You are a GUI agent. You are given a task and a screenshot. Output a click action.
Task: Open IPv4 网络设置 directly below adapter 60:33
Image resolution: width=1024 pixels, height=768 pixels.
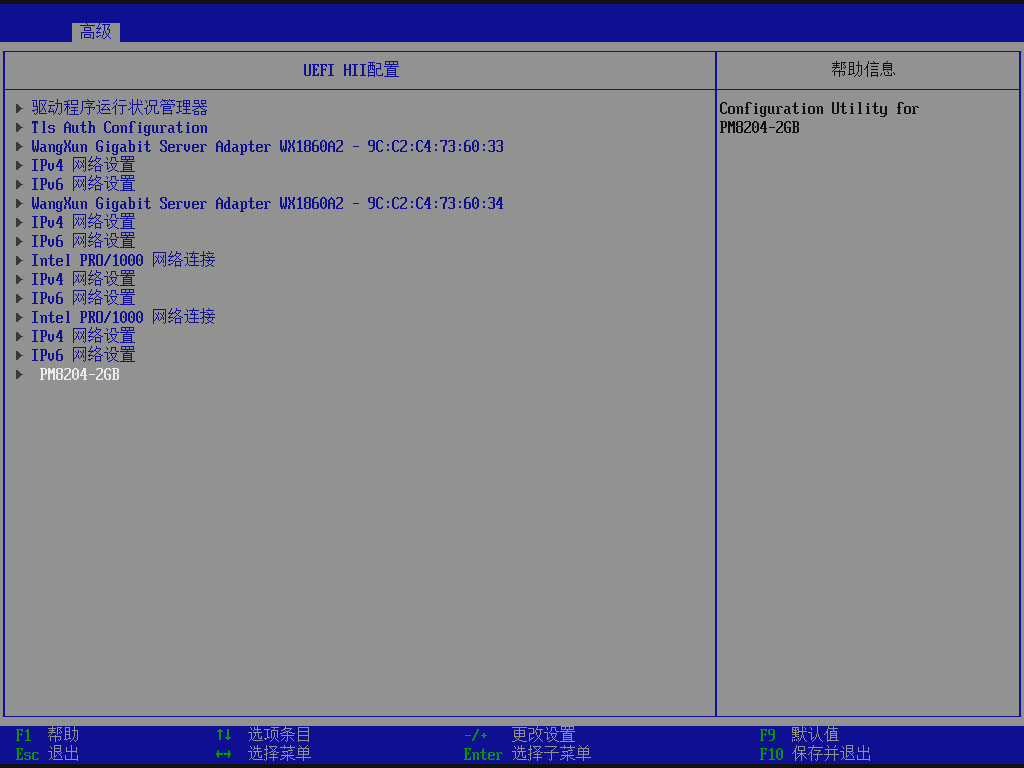[x=83, y=165]
